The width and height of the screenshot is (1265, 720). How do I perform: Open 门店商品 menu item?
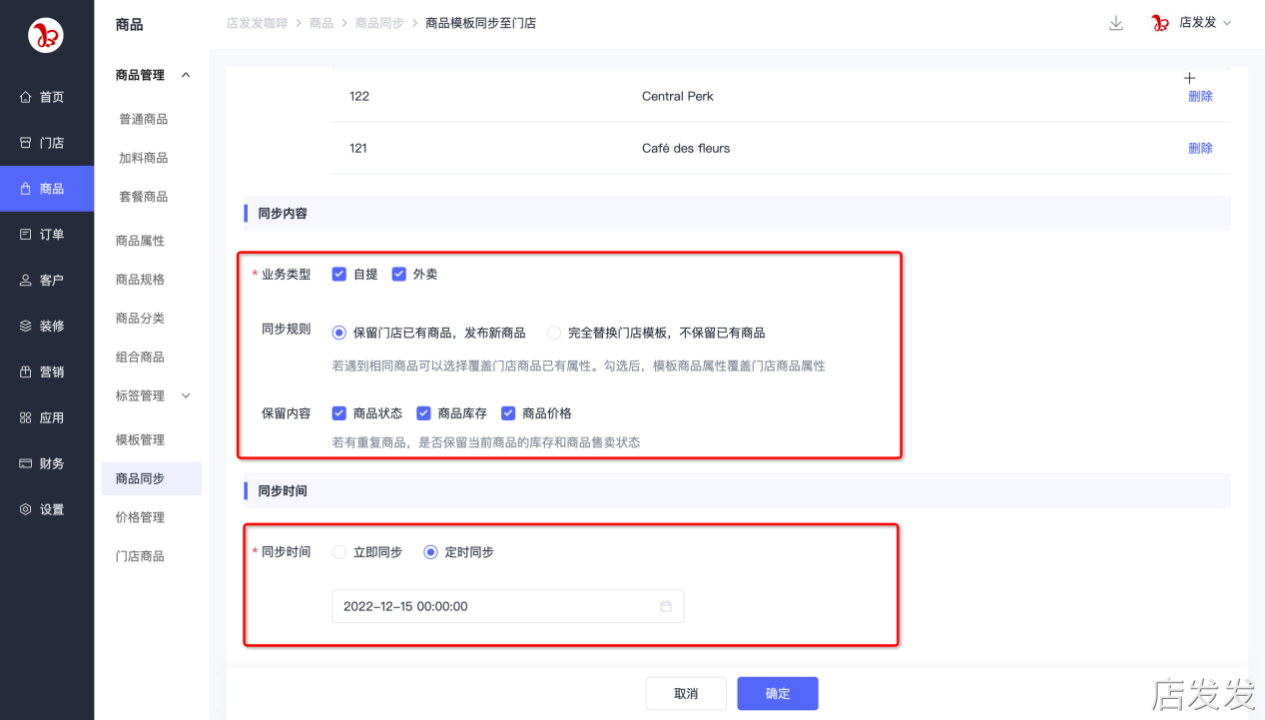tap(140, 556)
